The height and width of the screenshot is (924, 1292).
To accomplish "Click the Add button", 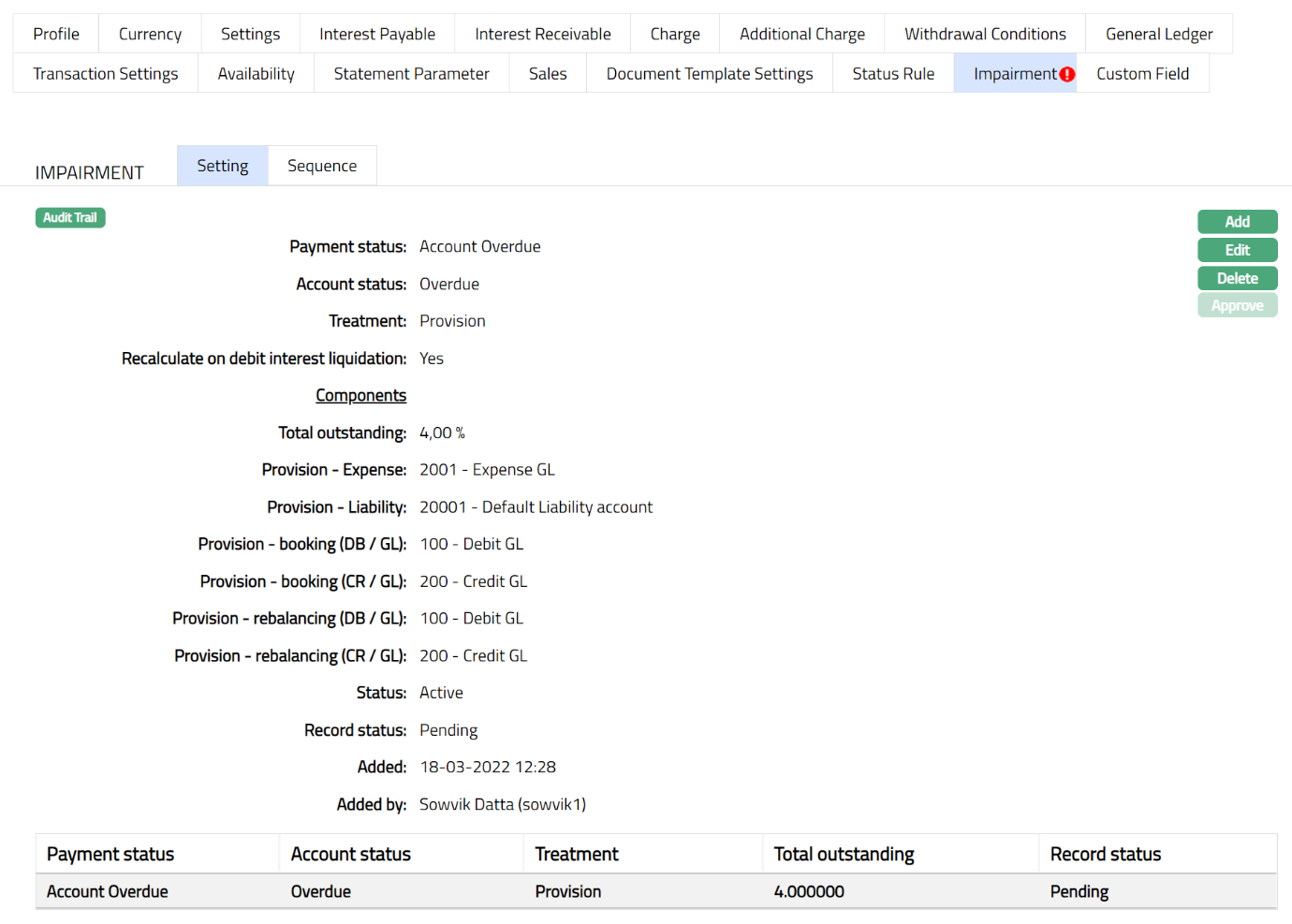I will (1237, 222).
